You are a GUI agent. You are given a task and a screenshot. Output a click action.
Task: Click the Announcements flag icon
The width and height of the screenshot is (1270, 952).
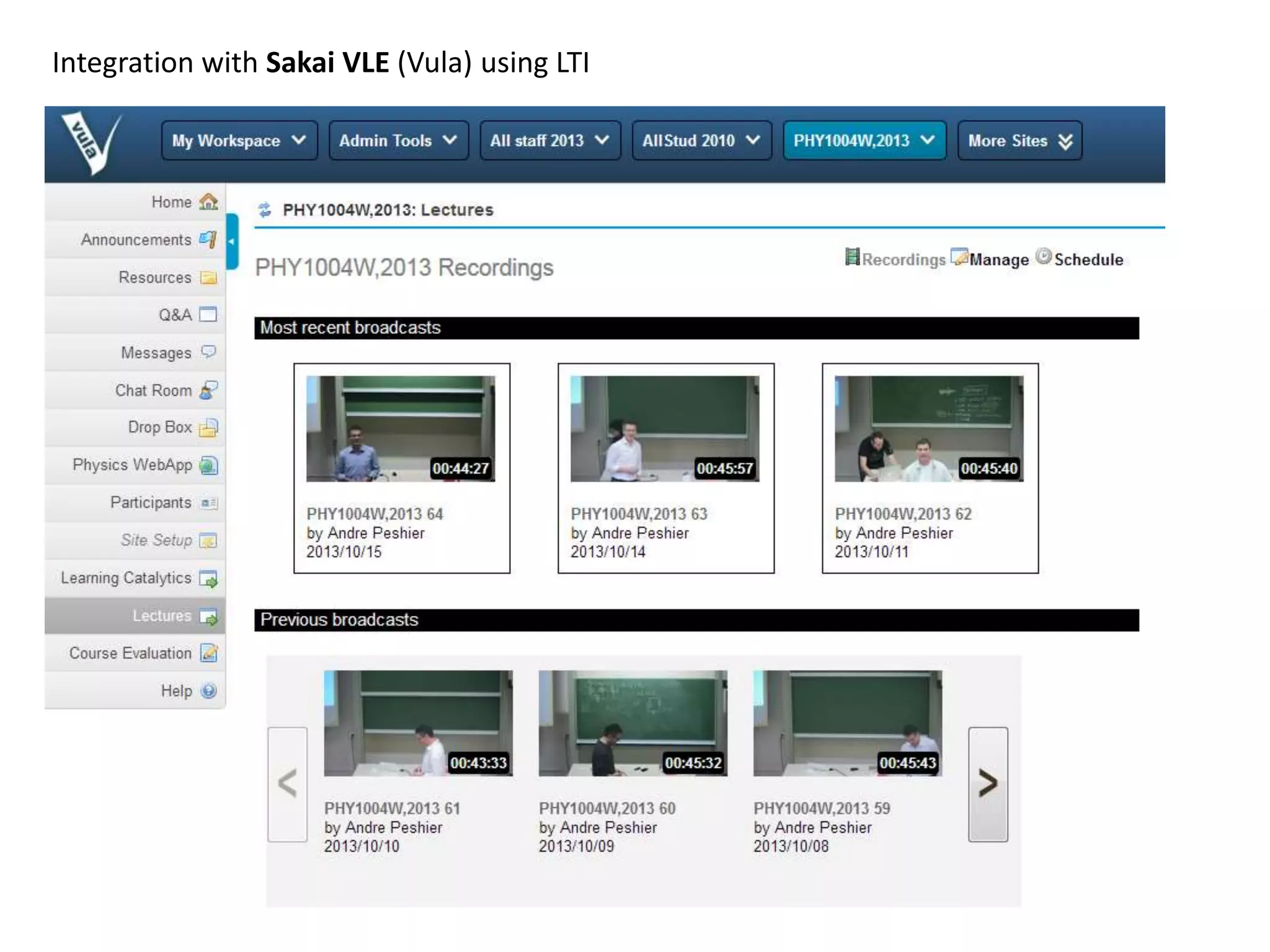coord(208,239)
